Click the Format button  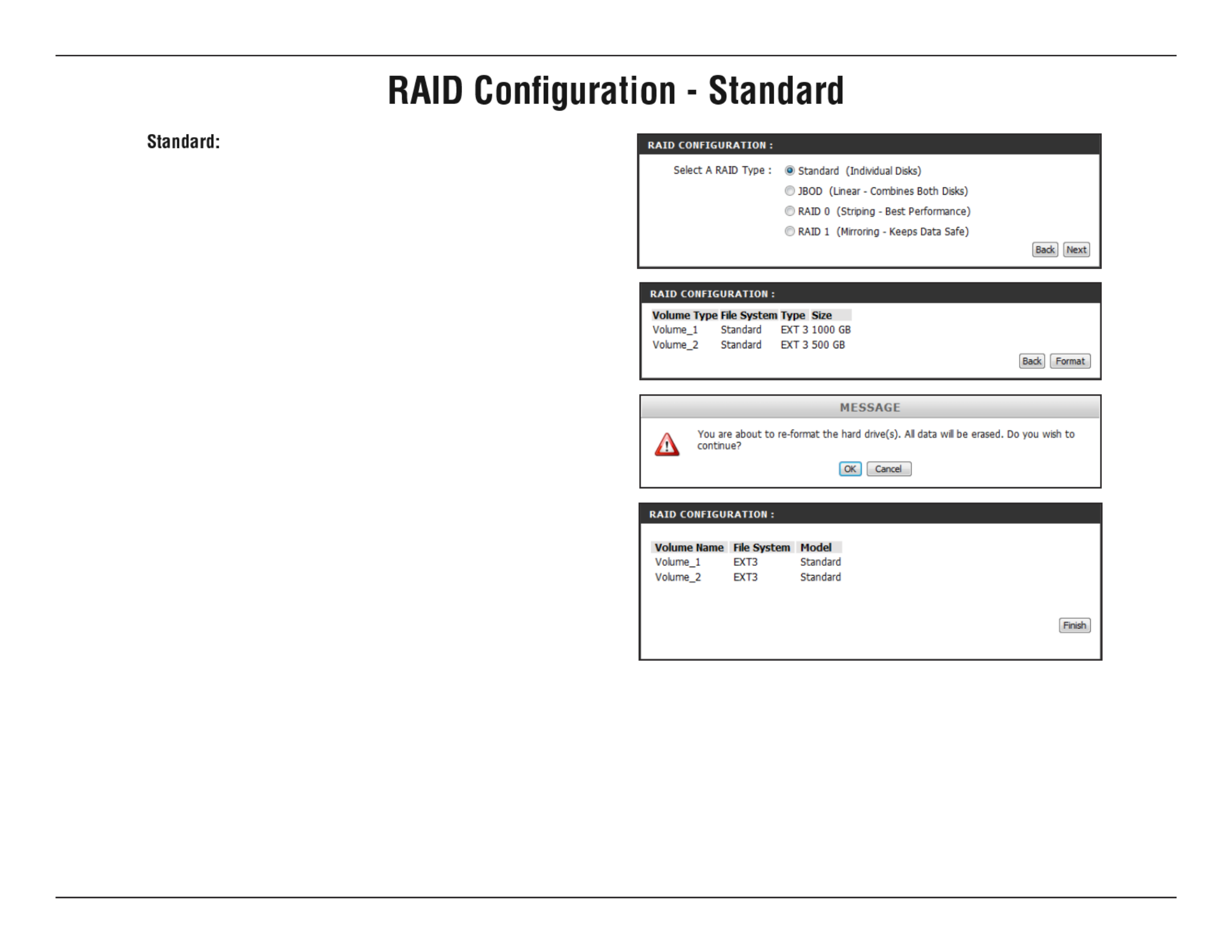point(1070,361)
